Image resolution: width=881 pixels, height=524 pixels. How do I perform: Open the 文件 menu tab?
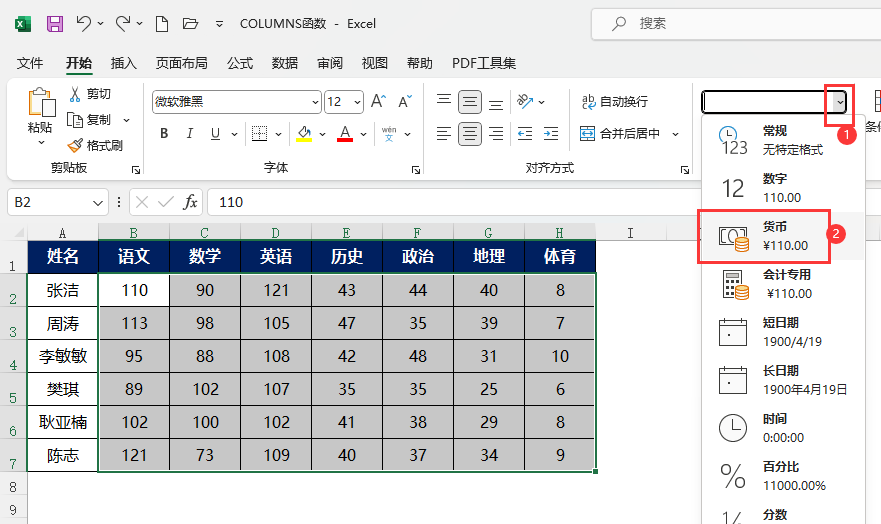30,63
